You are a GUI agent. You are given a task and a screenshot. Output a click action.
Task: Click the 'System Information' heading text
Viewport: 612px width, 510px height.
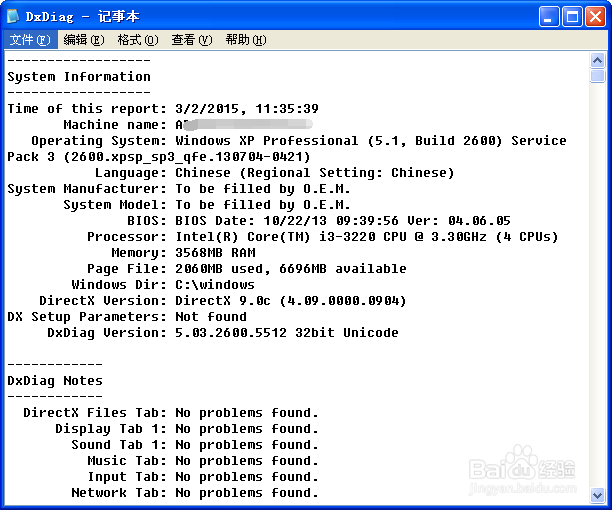point(79,76)
